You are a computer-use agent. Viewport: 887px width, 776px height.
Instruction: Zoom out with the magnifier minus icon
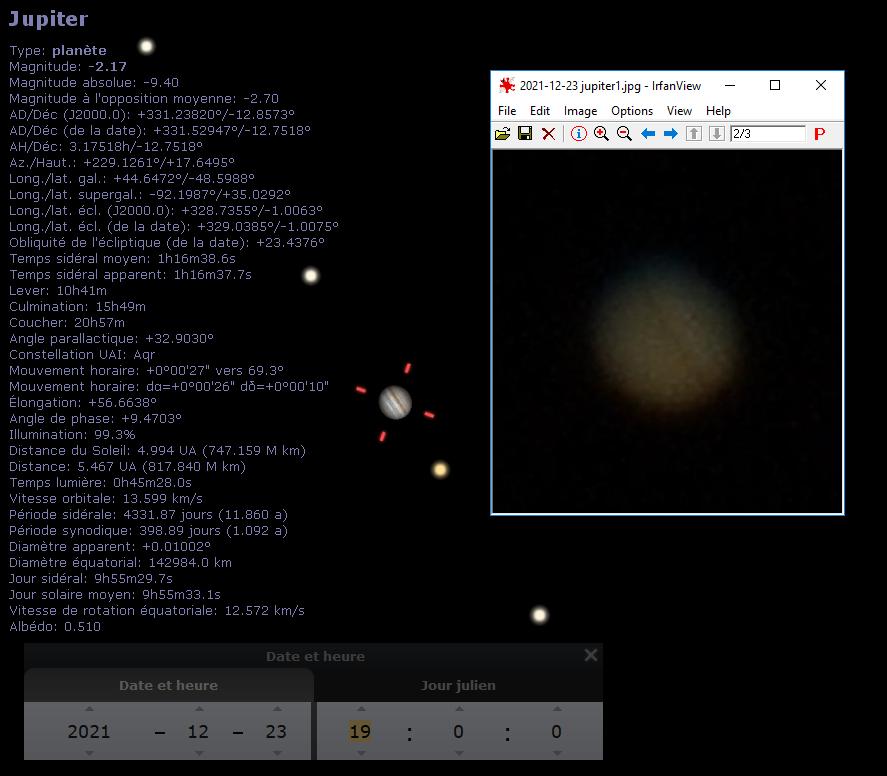coord(624,134)
